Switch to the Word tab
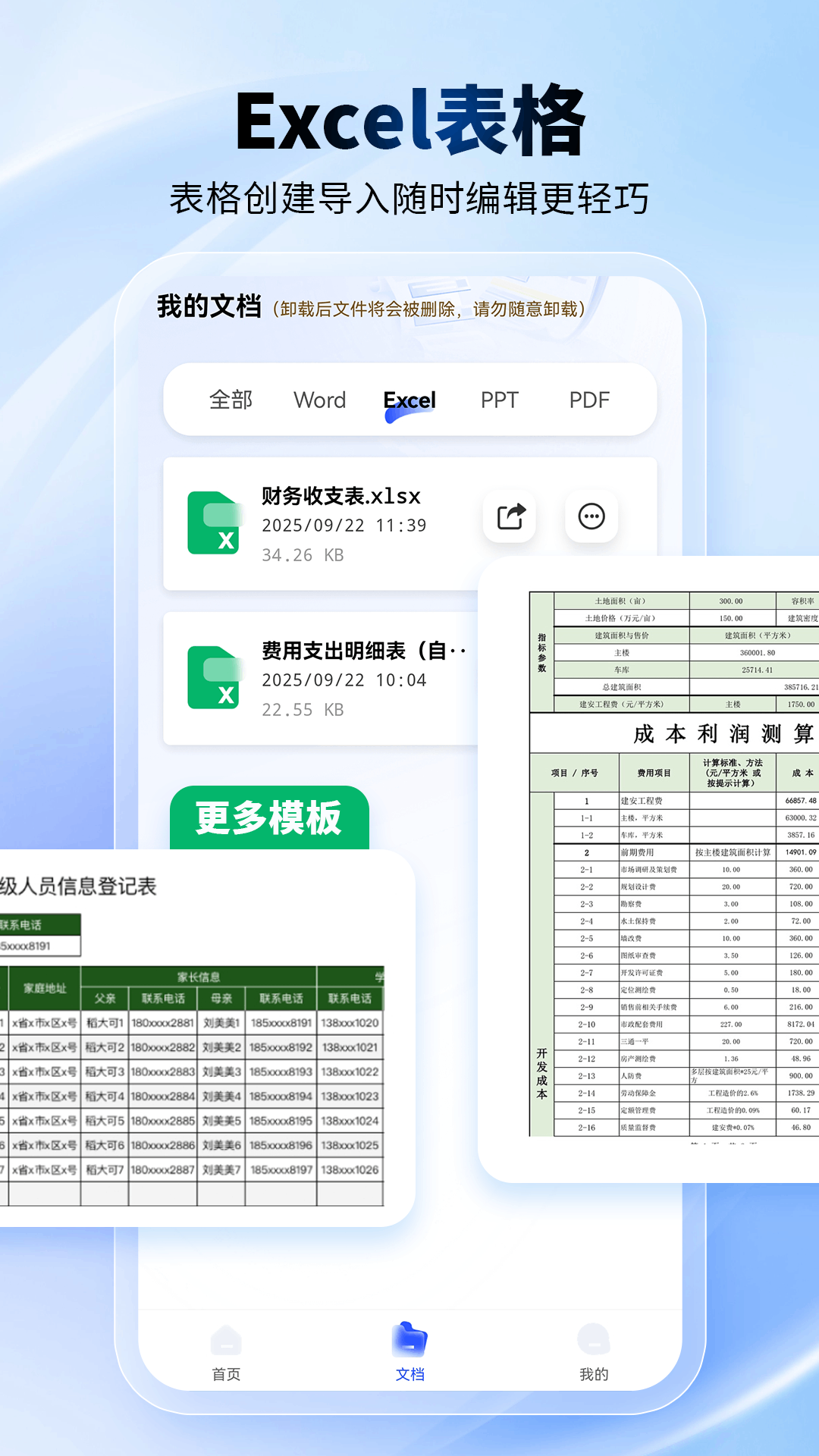This screenshot has width=819, height=1456. click(x=319, y=400)
